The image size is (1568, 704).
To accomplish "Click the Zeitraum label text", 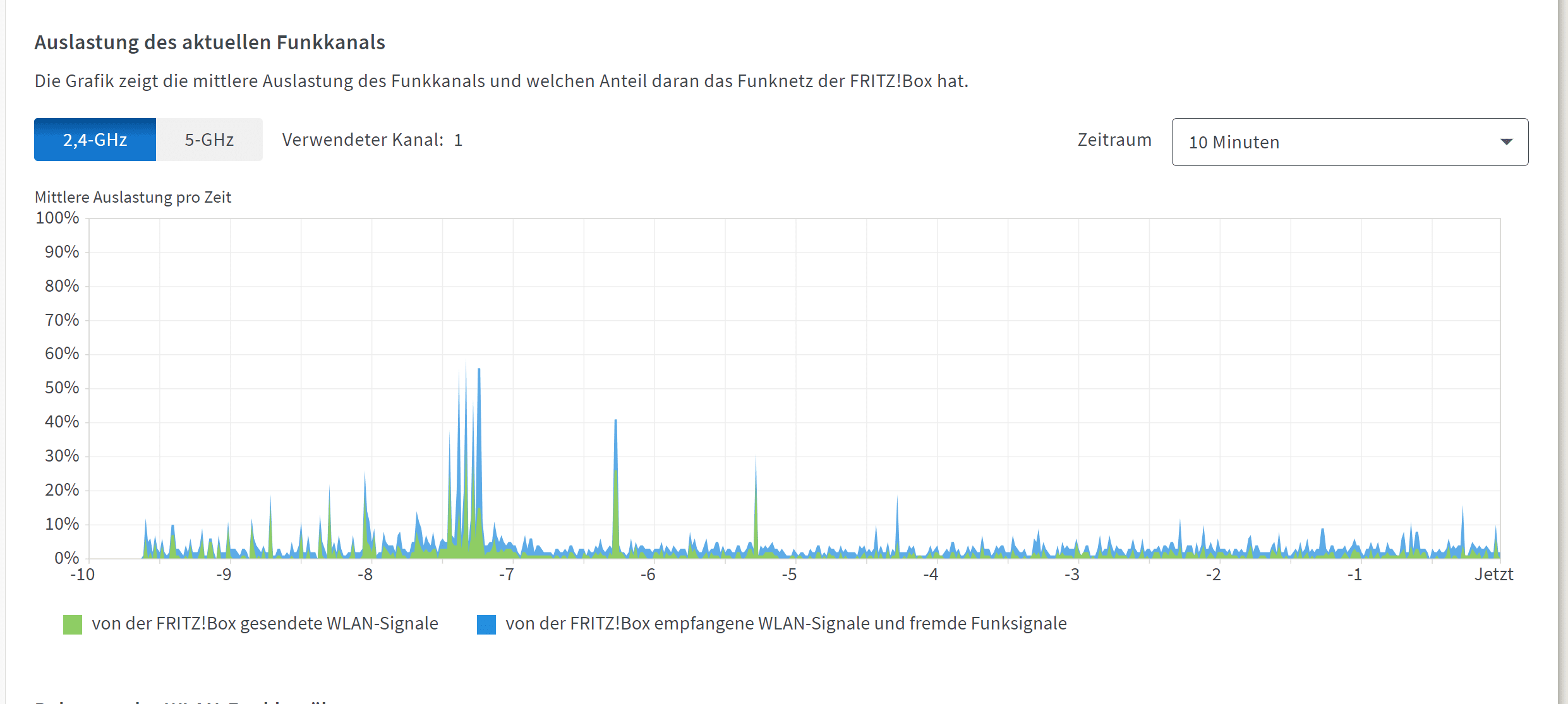I will pos(1114,140).
